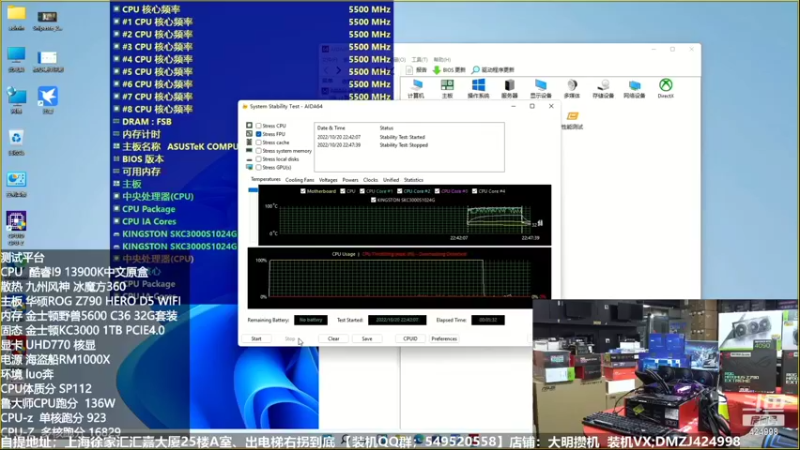Switch to the Statistics tab
The width and height of the screenshot is (800, 450).
point(413,180)
